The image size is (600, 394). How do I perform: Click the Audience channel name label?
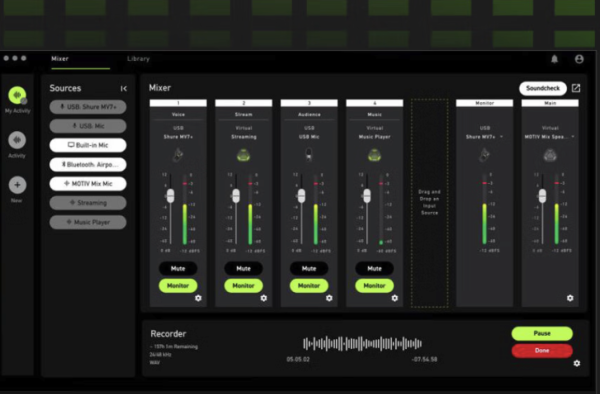click(309, 114)
